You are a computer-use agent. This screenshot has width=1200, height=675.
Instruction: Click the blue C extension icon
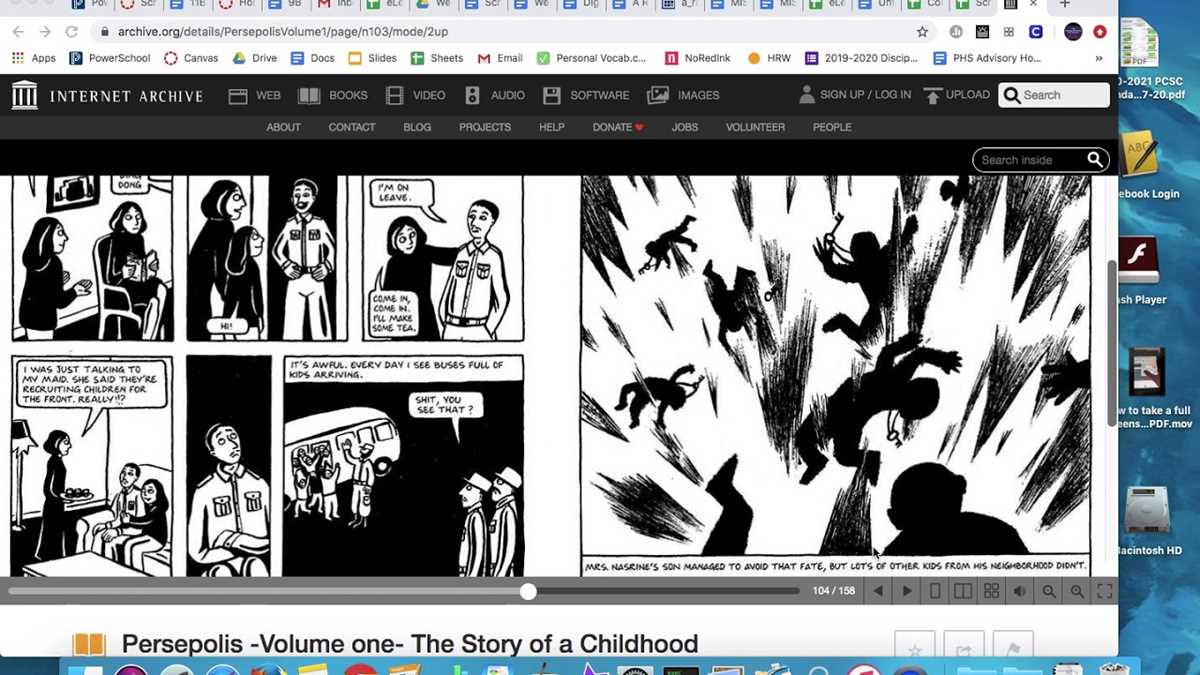[x=1036, y=32]
